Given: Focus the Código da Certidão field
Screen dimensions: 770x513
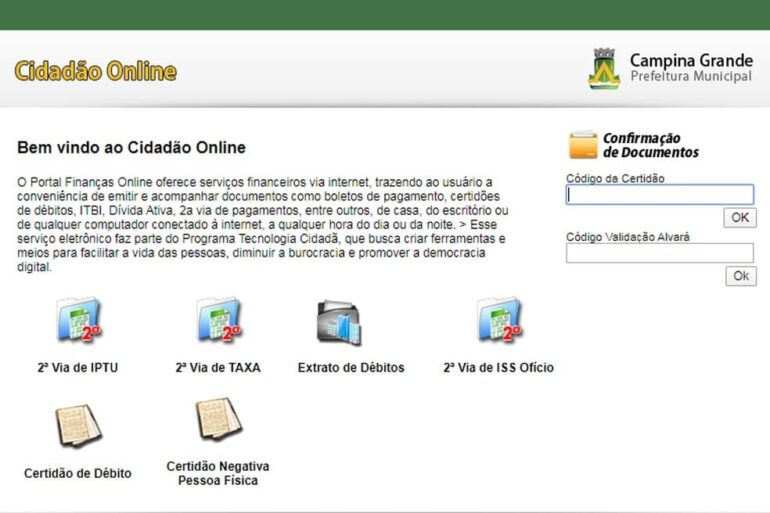Looking at the screenshot, I should (x=660, y=194).
